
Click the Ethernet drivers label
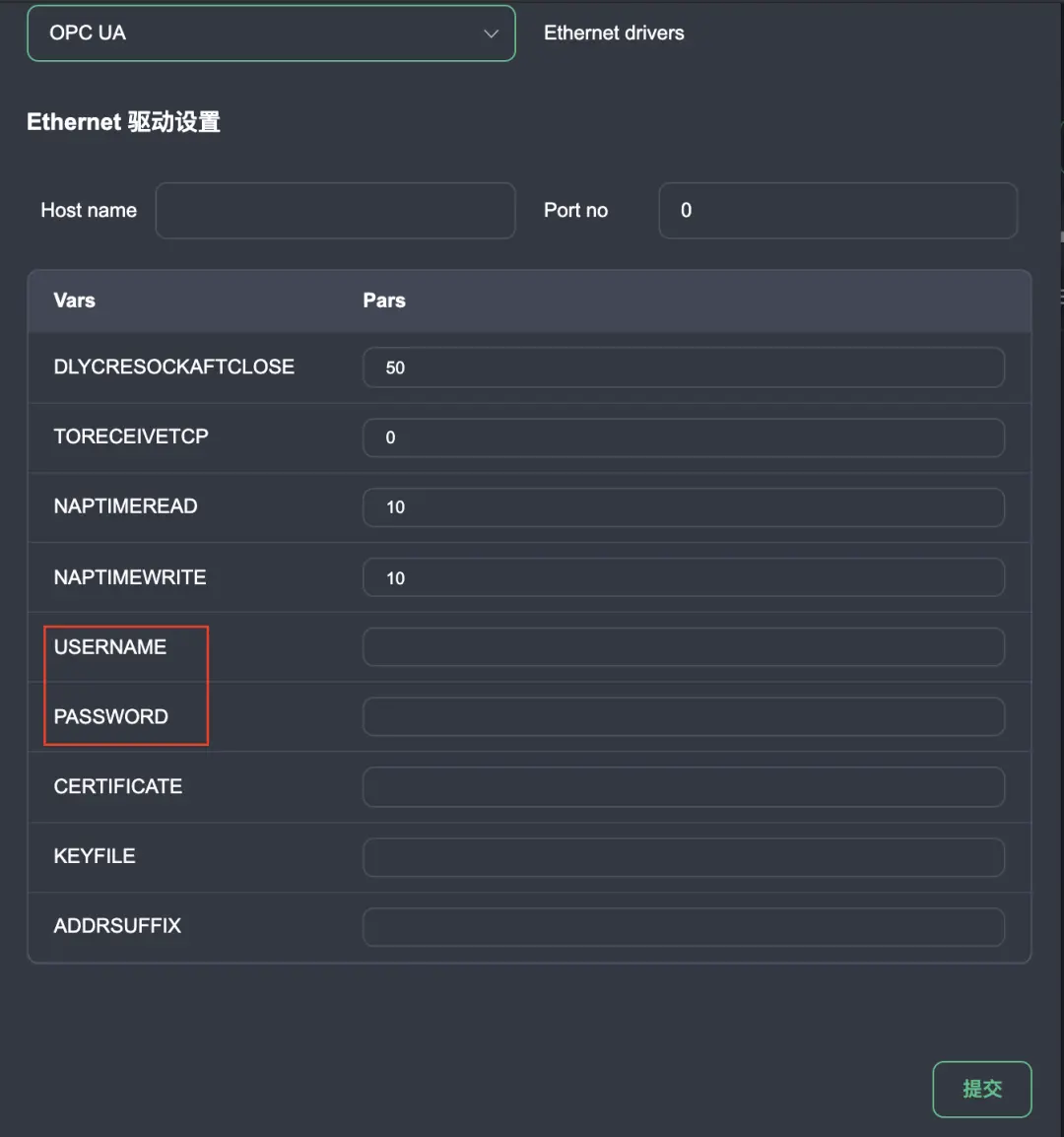click(614, 33)
